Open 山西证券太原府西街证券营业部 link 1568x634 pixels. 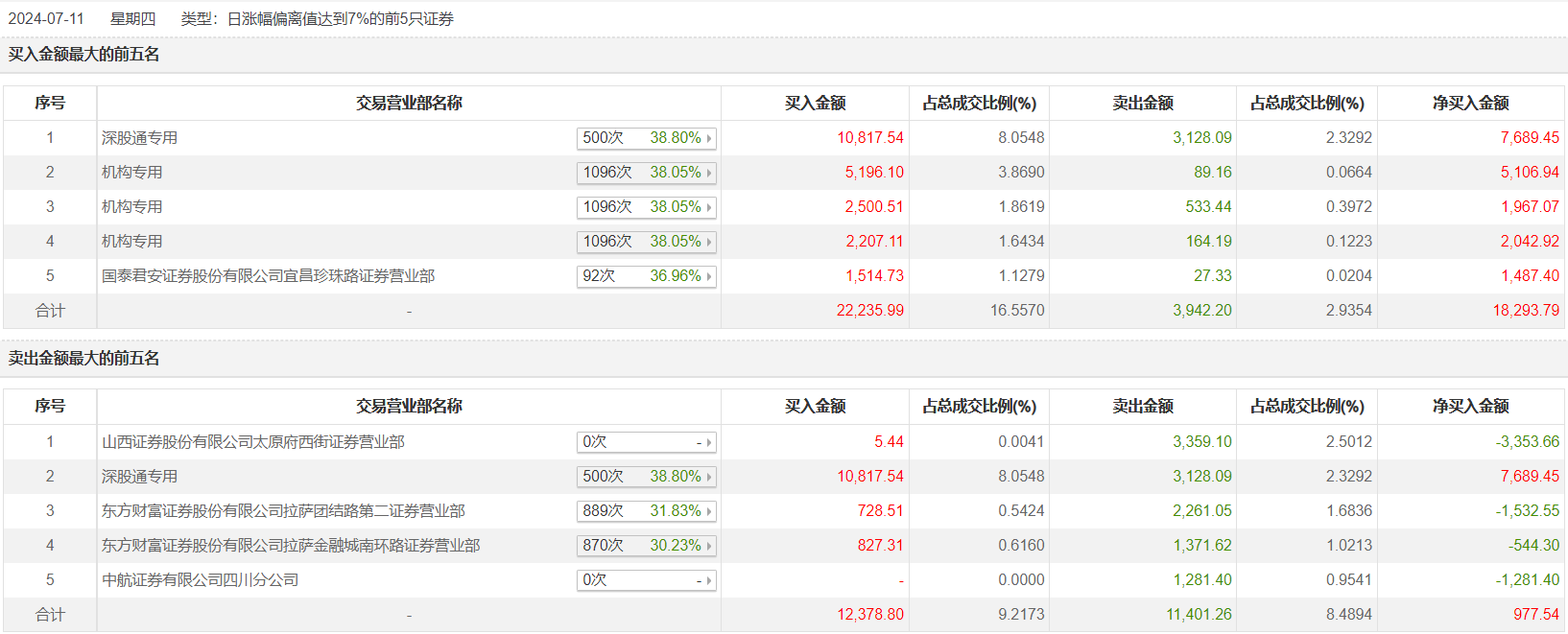[253, 442]
